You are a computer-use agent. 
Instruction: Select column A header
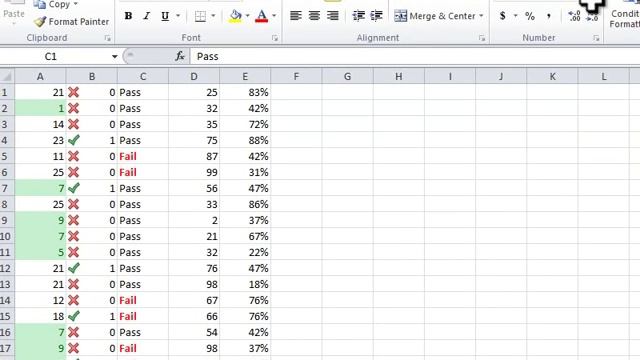pyautogui.click(x=40, y=76)
